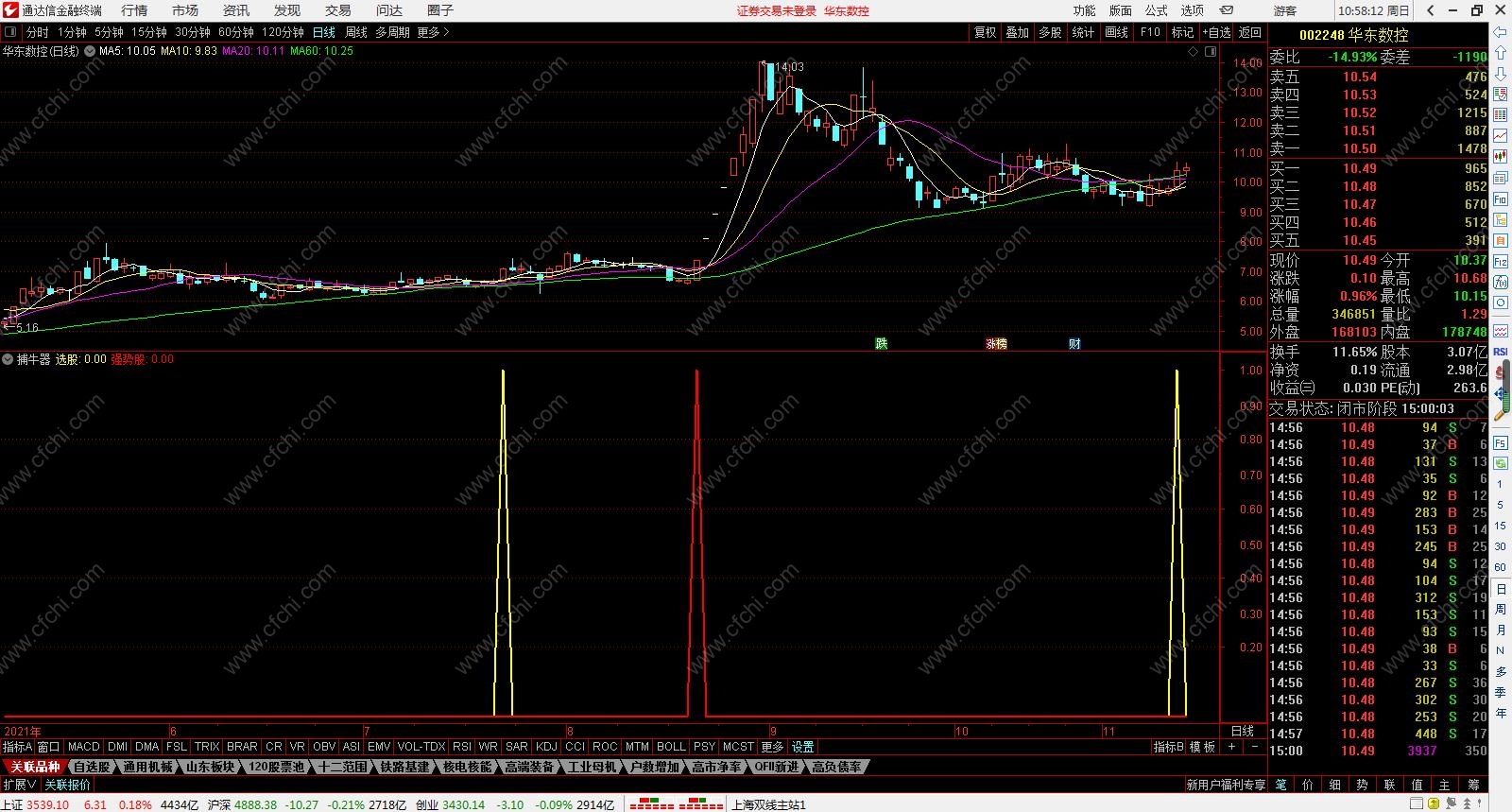This screenshot has width=1512, height=812.
Task: Click the 证券交易未登录 login link
Action: coord(777,11)
